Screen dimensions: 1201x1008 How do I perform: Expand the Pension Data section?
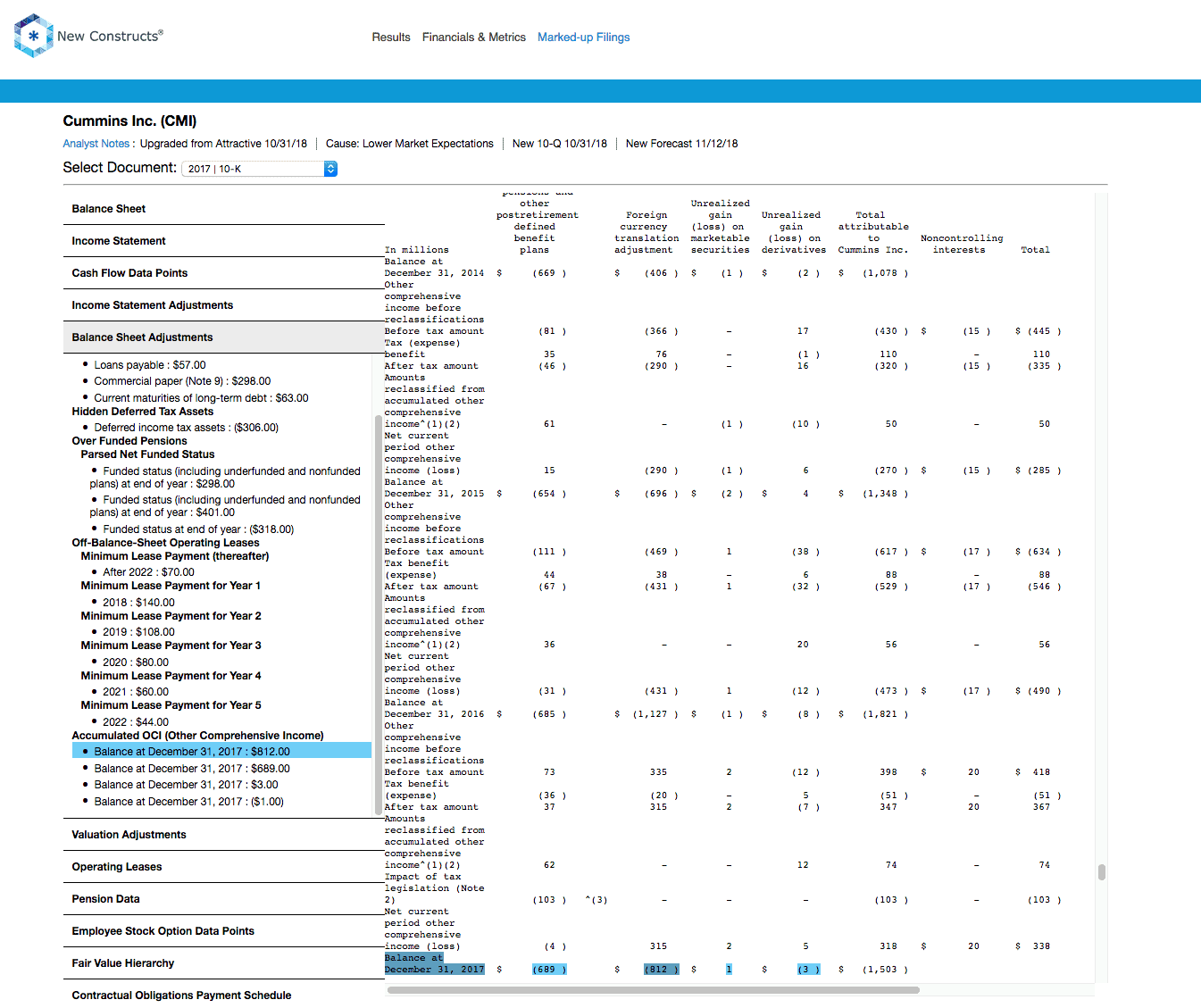pos(223,899)
